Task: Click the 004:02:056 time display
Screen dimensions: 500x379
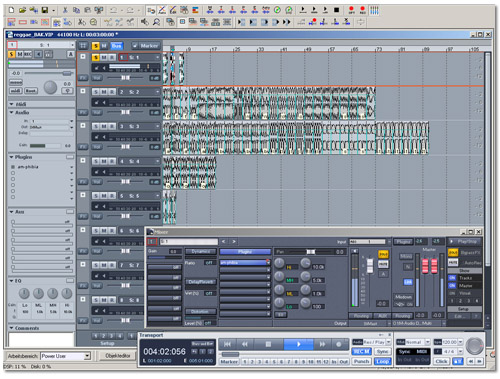Action: 164,351
